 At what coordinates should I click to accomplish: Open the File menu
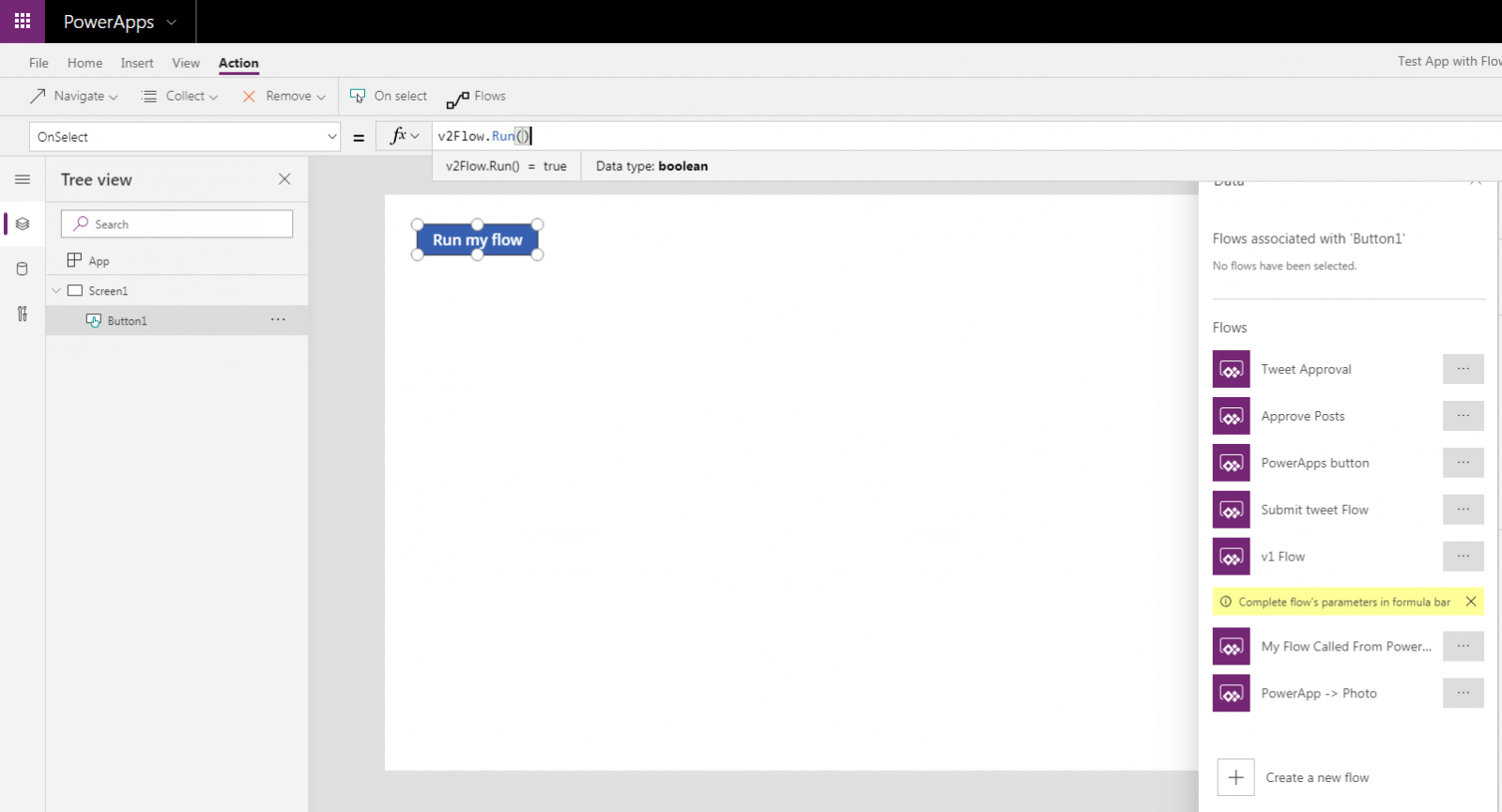(x=38, y=63)
